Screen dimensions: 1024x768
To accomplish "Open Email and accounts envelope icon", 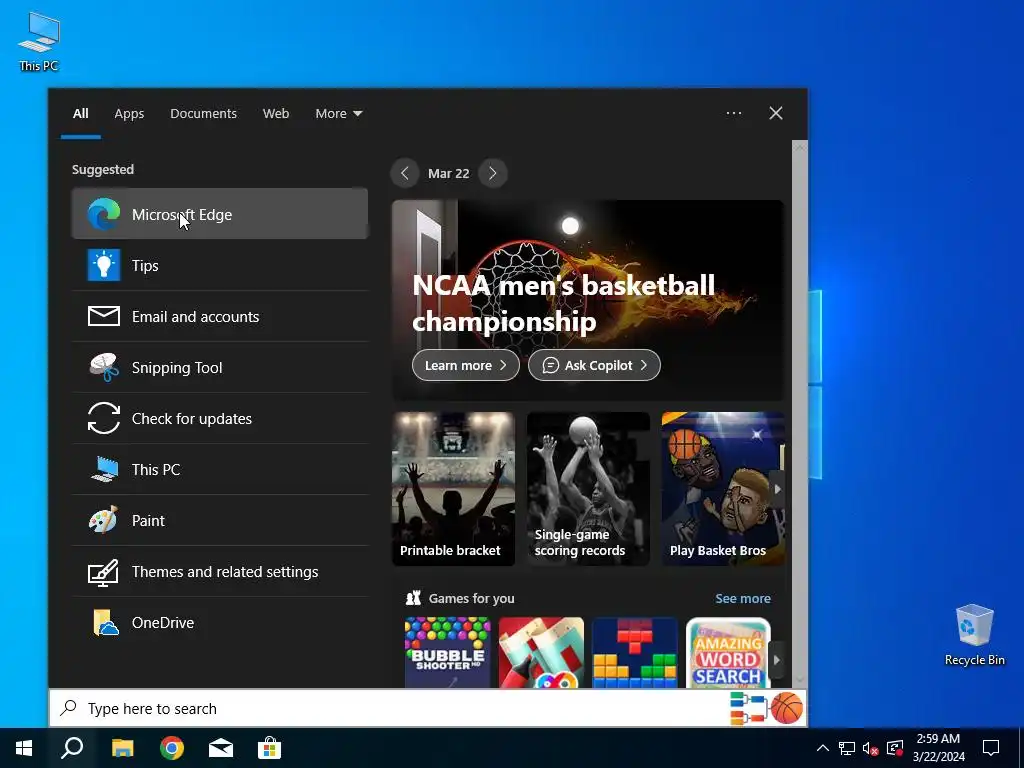I will (x=104, y=316).
